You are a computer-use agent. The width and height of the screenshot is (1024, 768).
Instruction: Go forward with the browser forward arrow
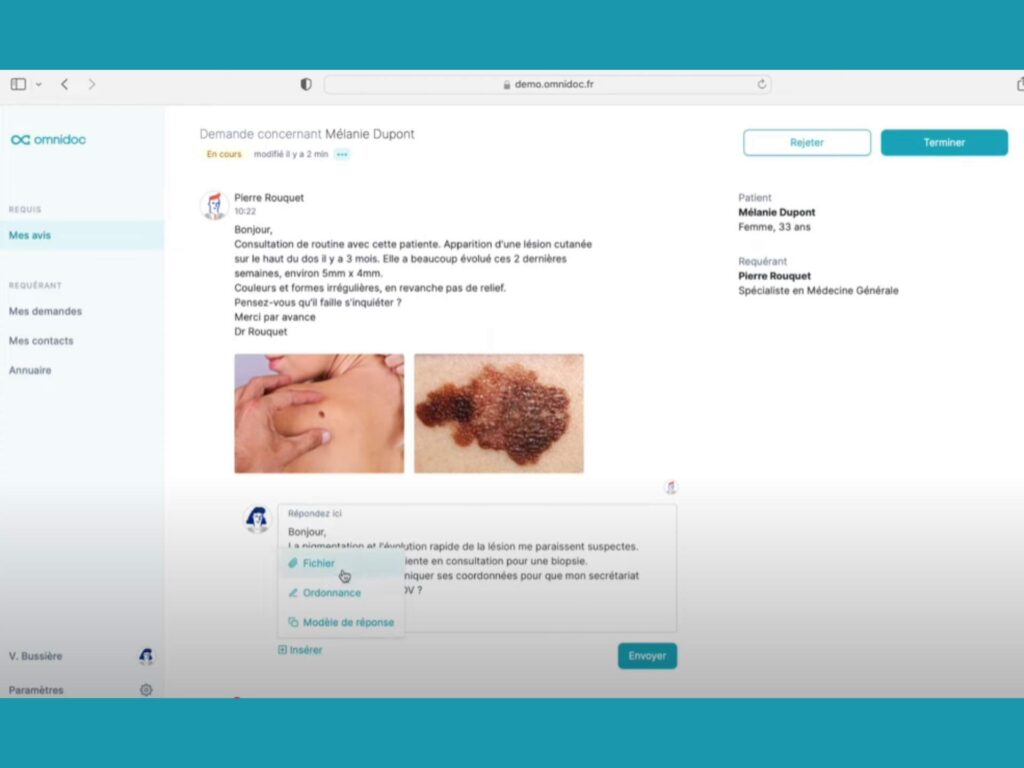(x=91, y=84)
